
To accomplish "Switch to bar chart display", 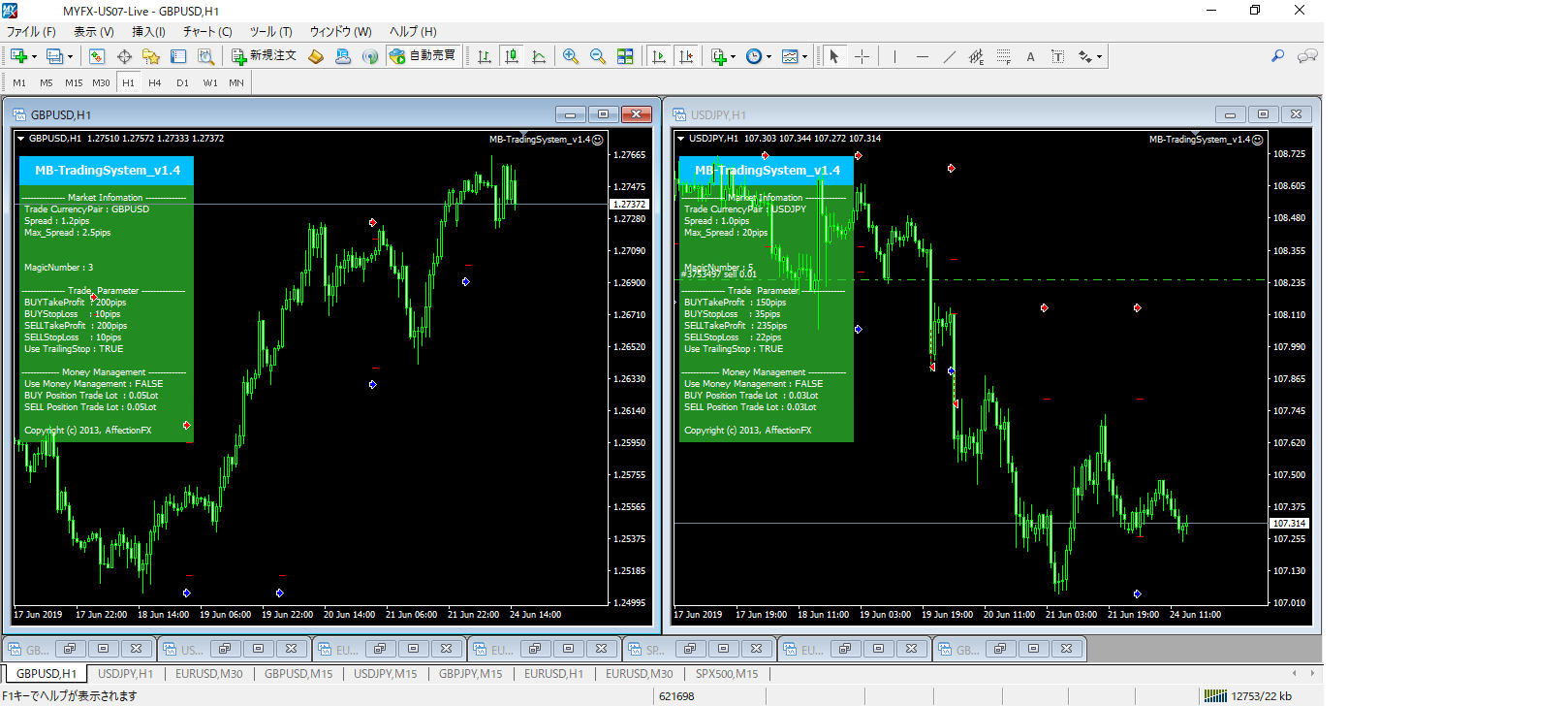I will pyautogui.click(x=485, y=56).
